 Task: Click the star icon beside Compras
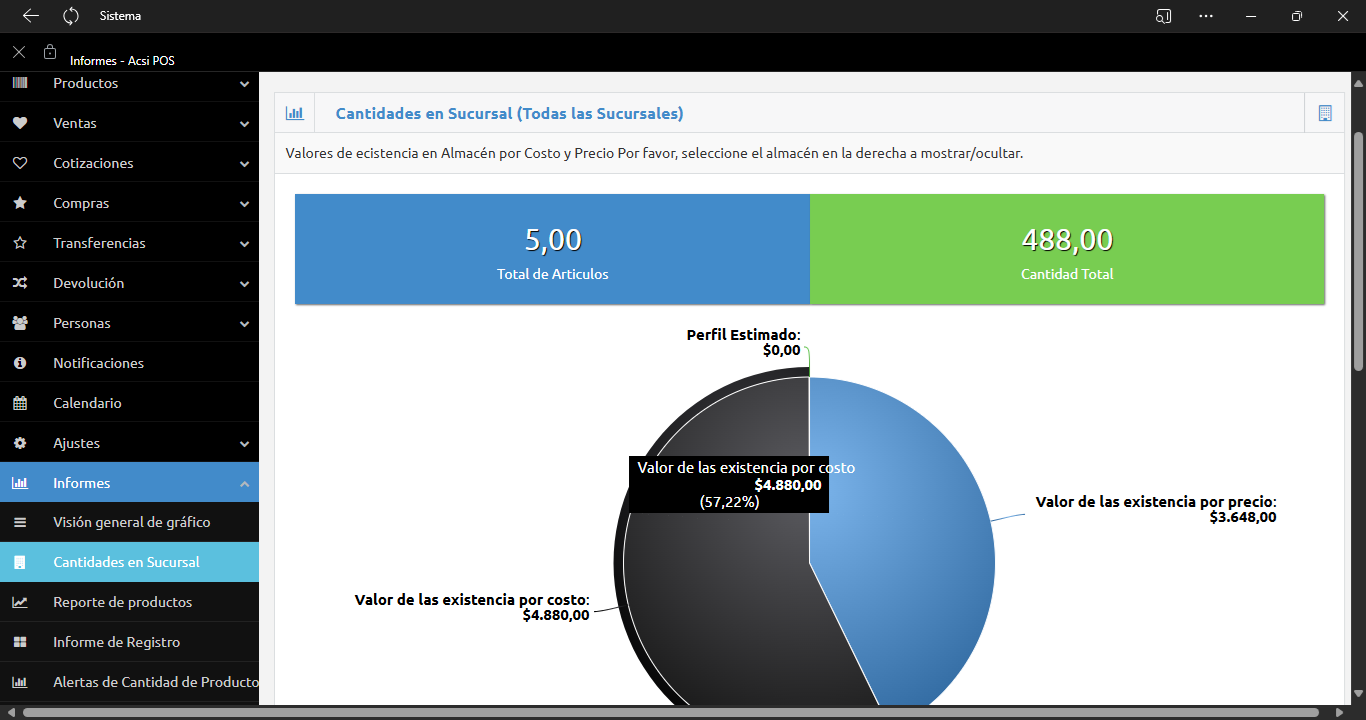point(20,203)
